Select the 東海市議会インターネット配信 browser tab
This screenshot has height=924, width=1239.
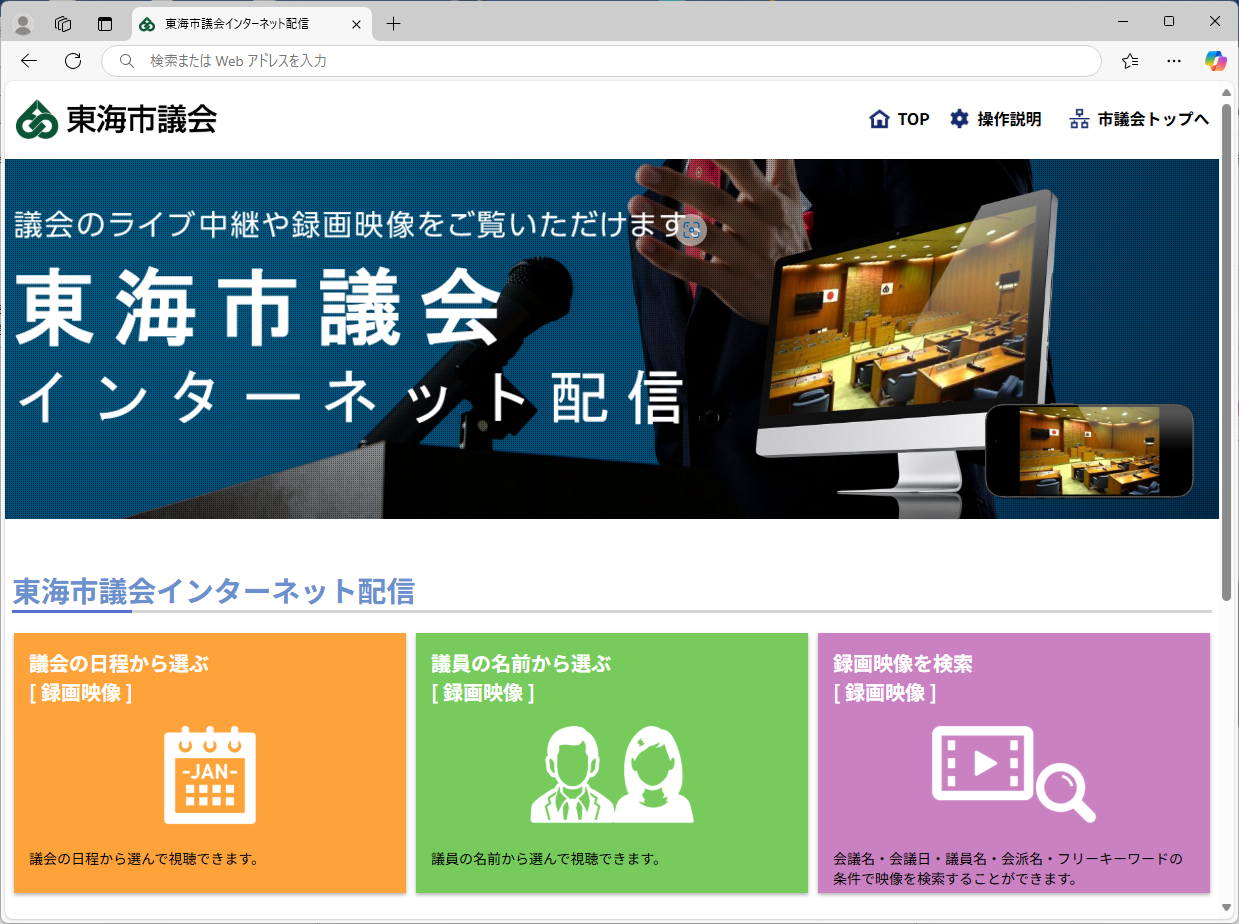click(x=251, y=24)
